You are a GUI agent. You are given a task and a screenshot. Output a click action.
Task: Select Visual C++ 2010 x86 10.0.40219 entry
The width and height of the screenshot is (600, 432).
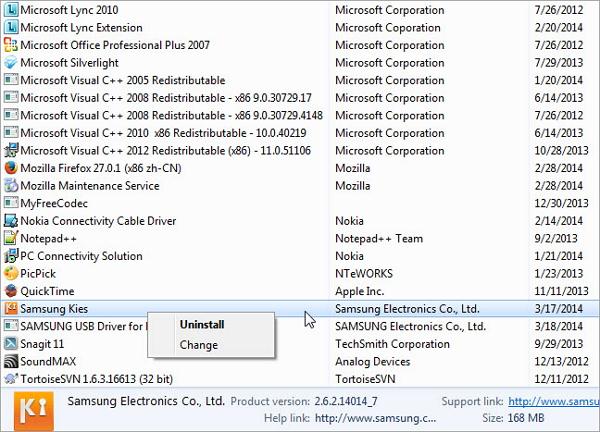tap(163, 133)
